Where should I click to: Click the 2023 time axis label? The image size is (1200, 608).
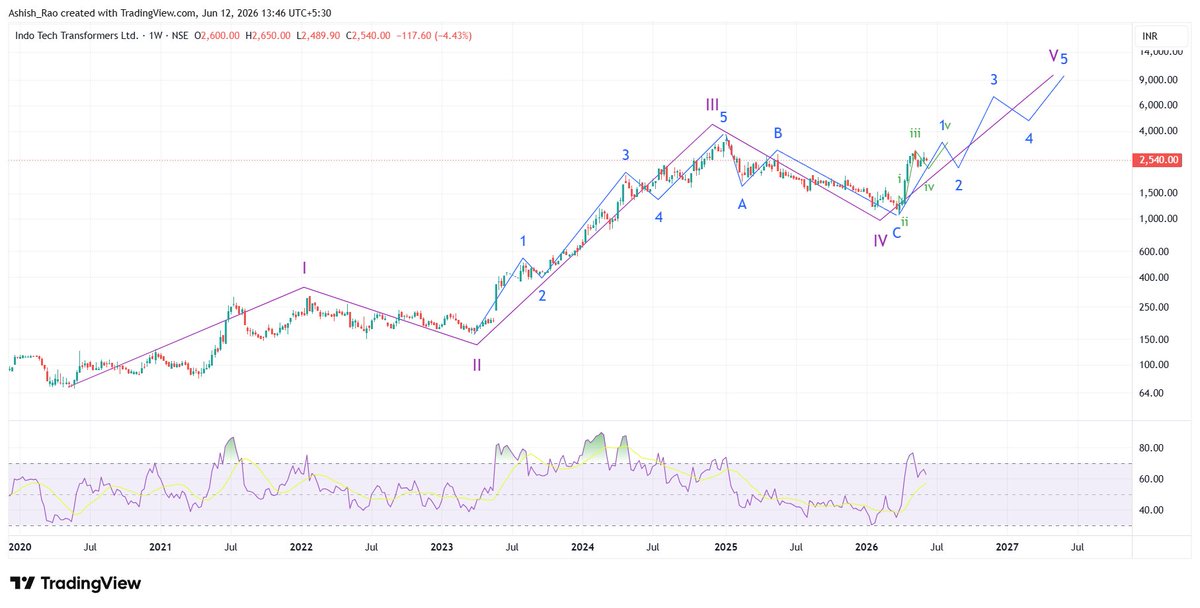coord(442,547)
